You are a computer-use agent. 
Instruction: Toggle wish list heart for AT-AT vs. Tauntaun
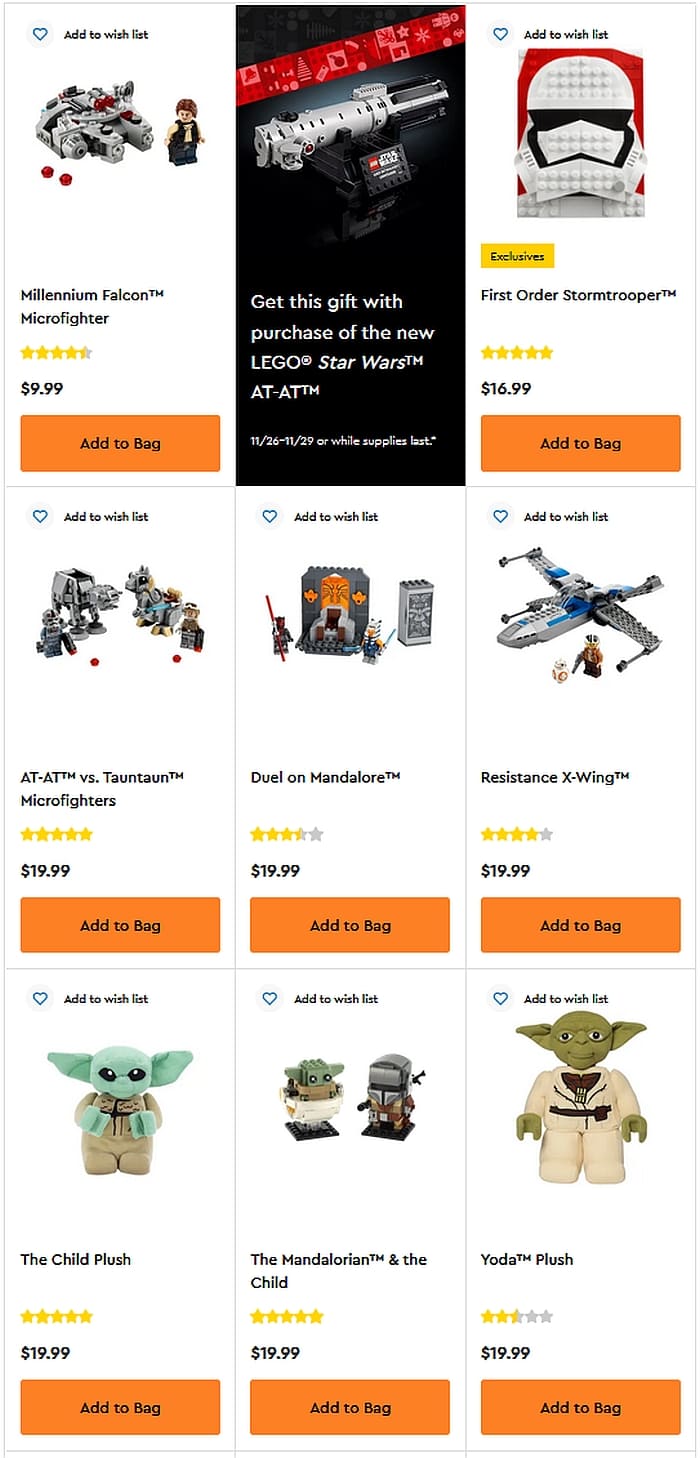coord(40,516)
